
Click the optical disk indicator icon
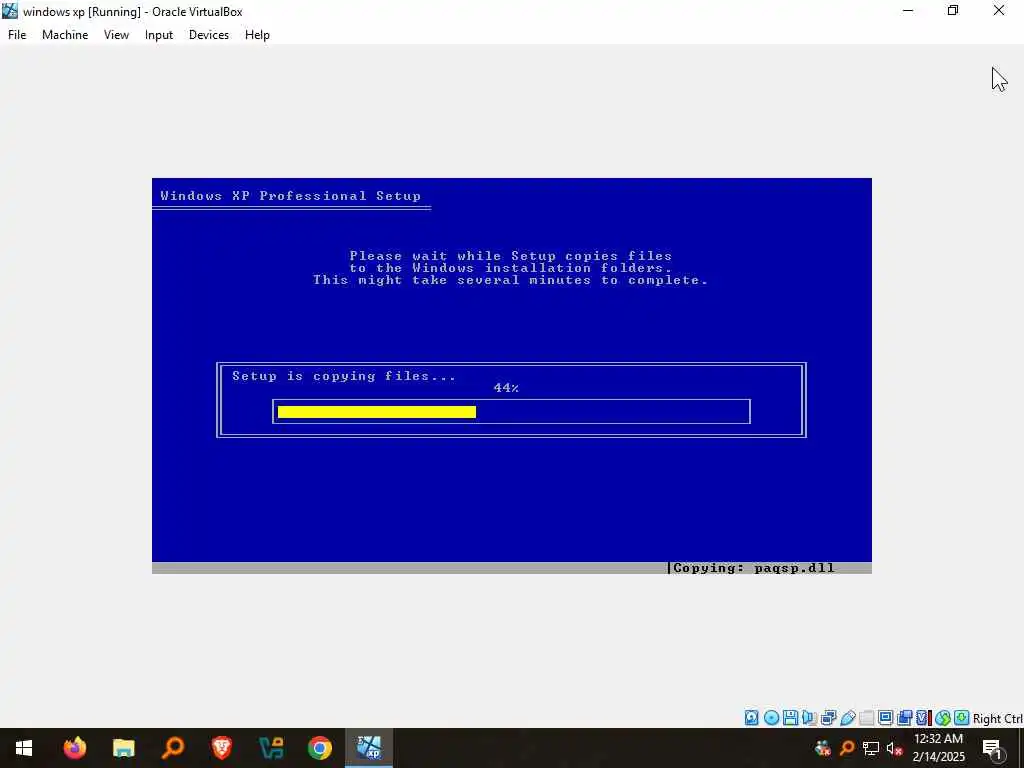(771, 718)
